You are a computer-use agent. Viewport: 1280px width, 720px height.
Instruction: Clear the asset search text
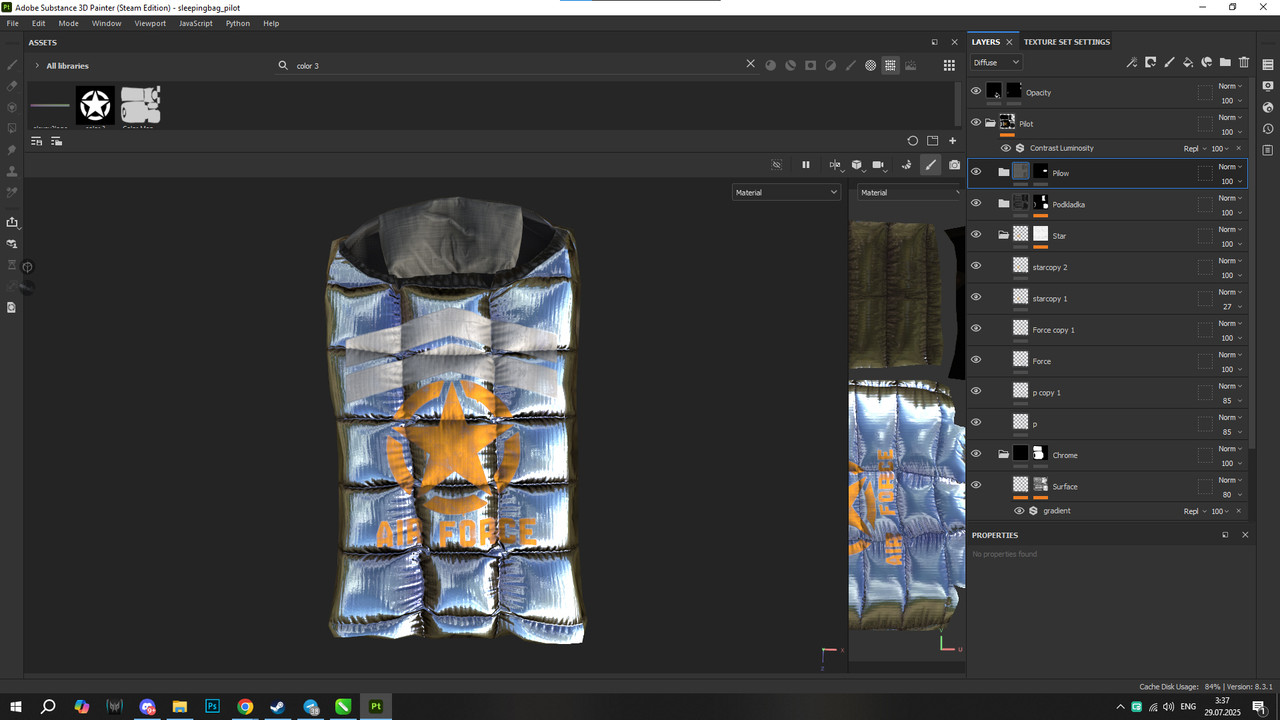pos(750,64)
